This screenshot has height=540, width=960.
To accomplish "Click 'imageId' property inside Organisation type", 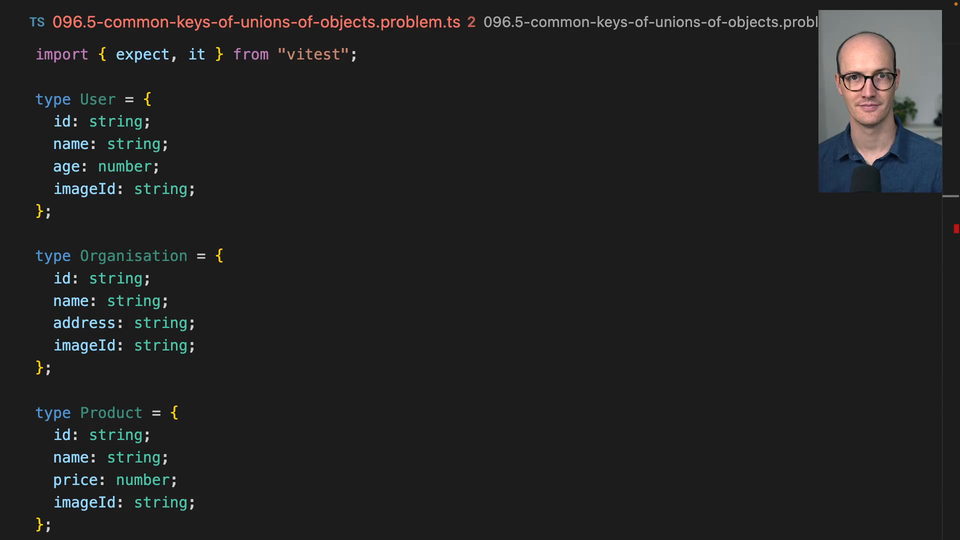I will point(85,345).
